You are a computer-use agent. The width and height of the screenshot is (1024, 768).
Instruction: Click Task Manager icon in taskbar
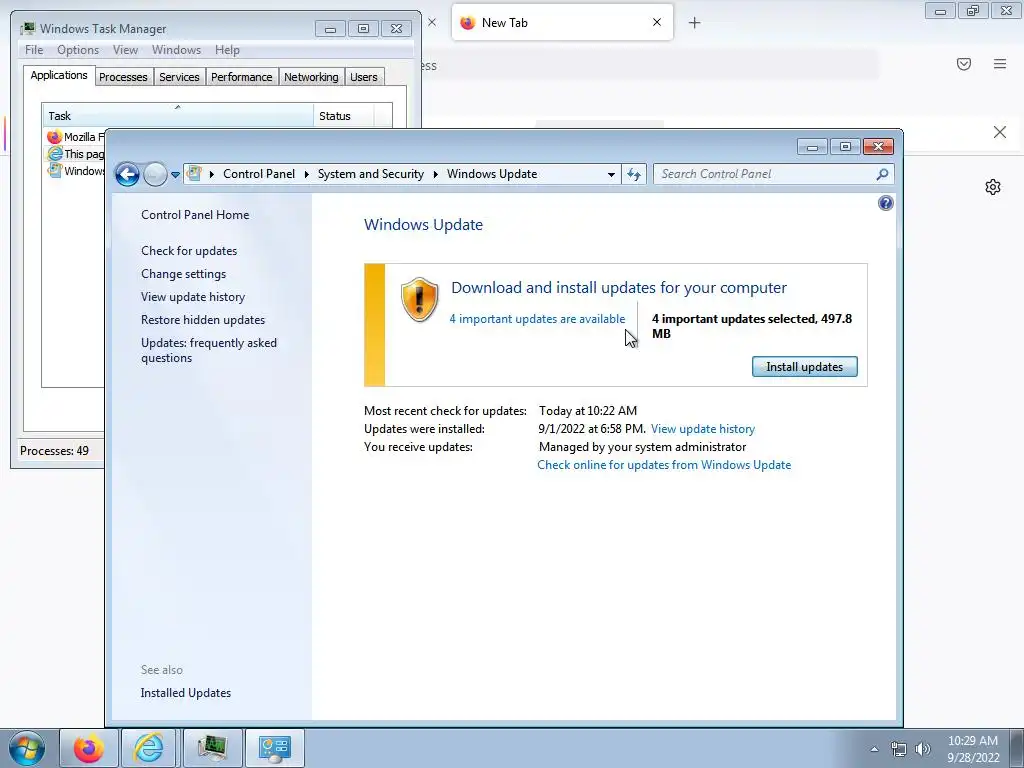tap(212, 748)
